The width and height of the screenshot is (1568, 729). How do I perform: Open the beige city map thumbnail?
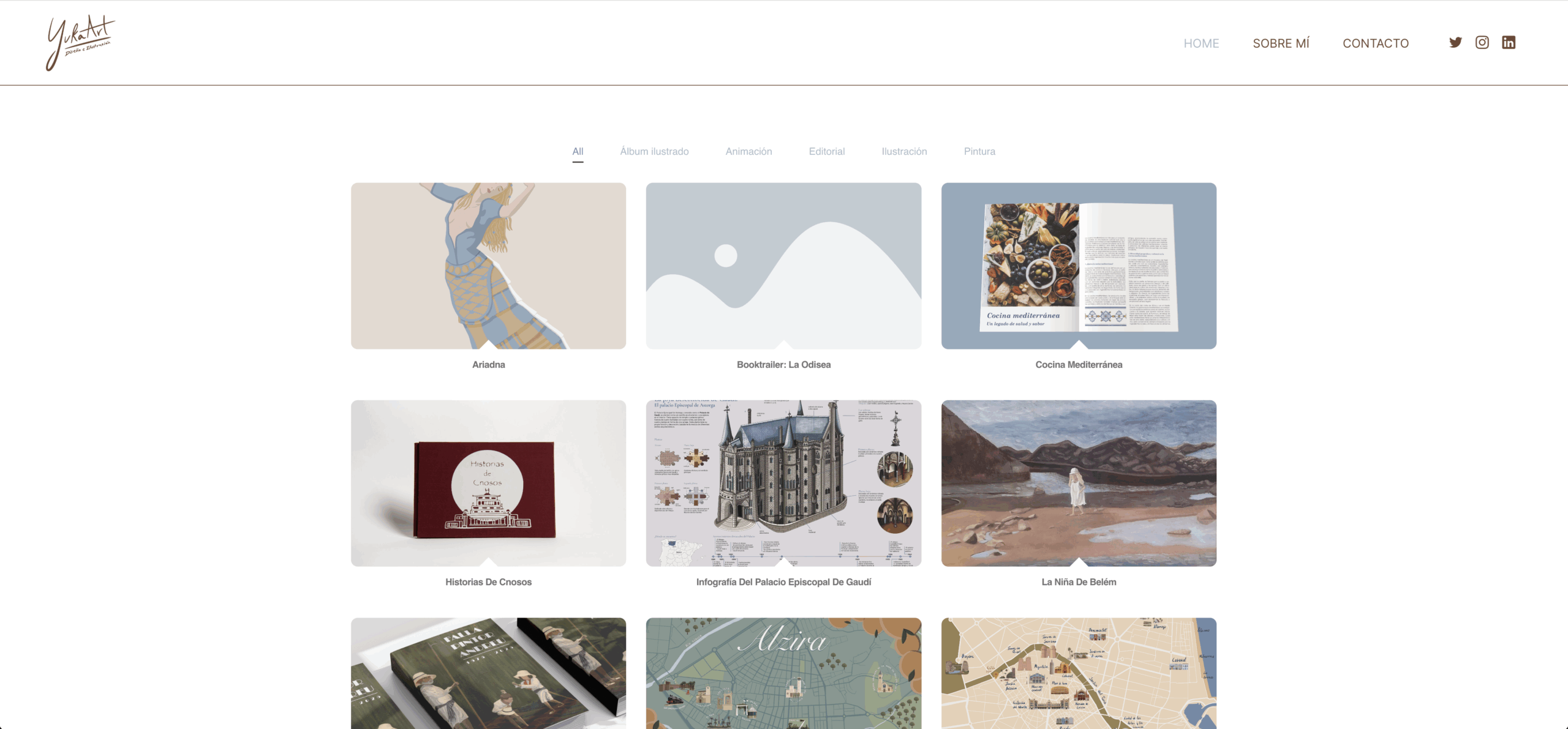coord(1079,673)
